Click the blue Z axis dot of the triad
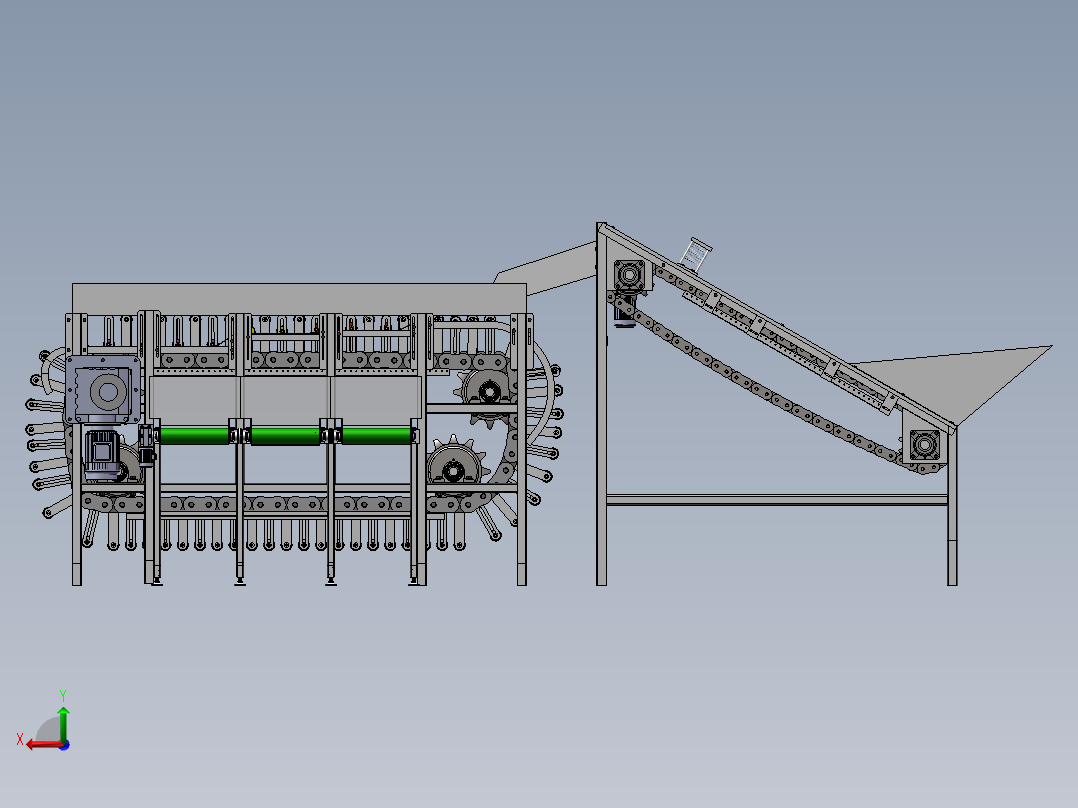The height and width of the screenshot is (808, 1078). tap(64, 745)
